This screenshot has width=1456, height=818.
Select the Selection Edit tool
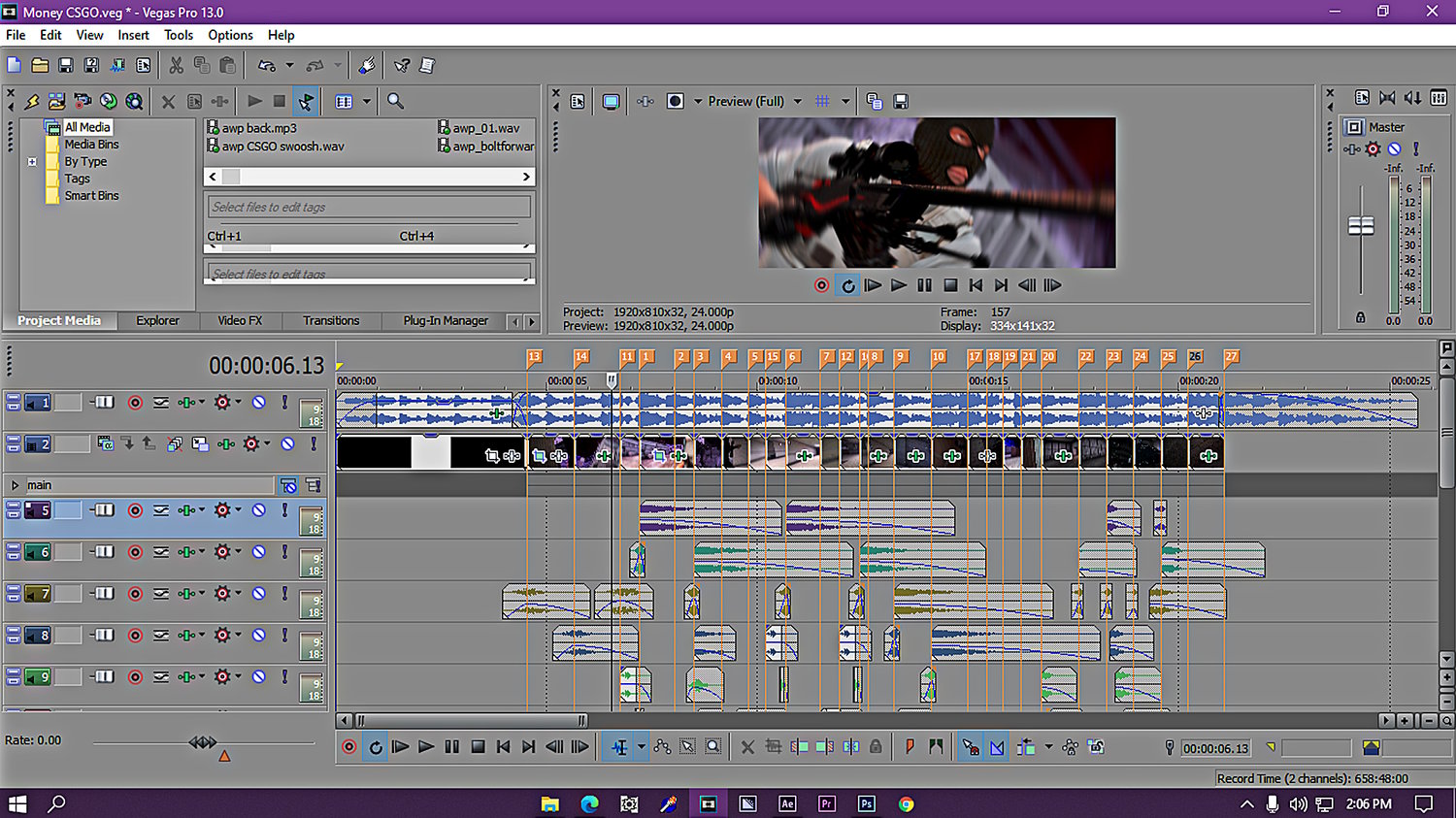(687, 746)
